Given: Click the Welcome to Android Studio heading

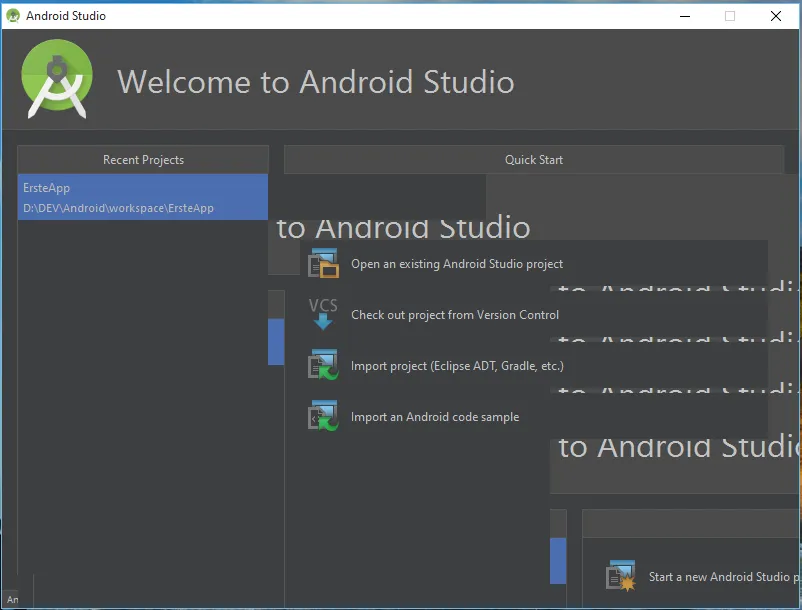Looking at the screenshot, I should click(x=316, y=82).
